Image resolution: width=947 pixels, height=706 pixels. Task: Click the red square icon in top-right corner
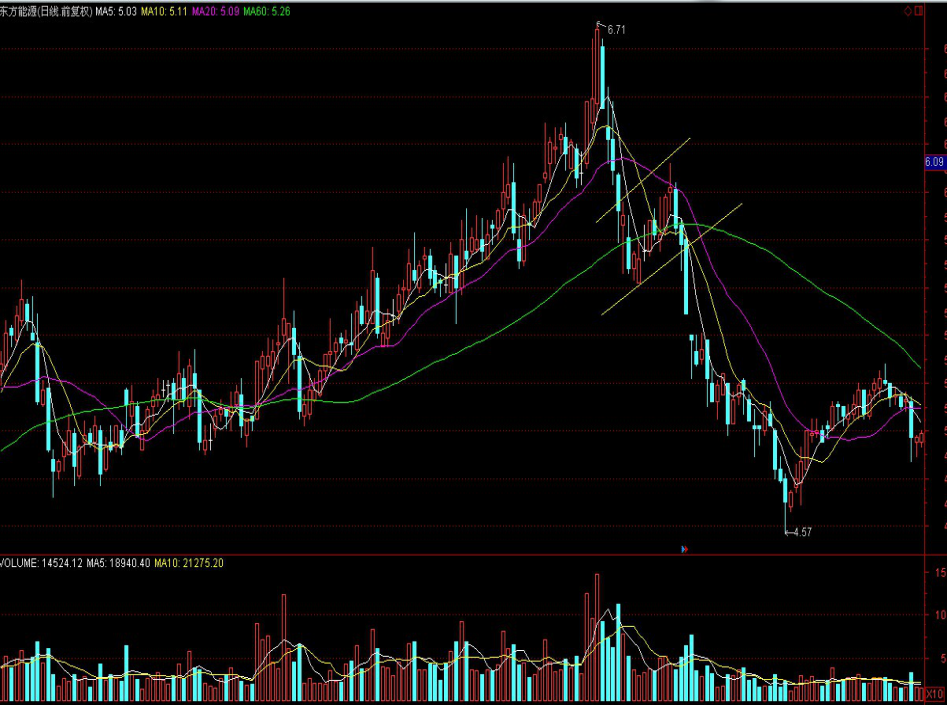point(919,10)
